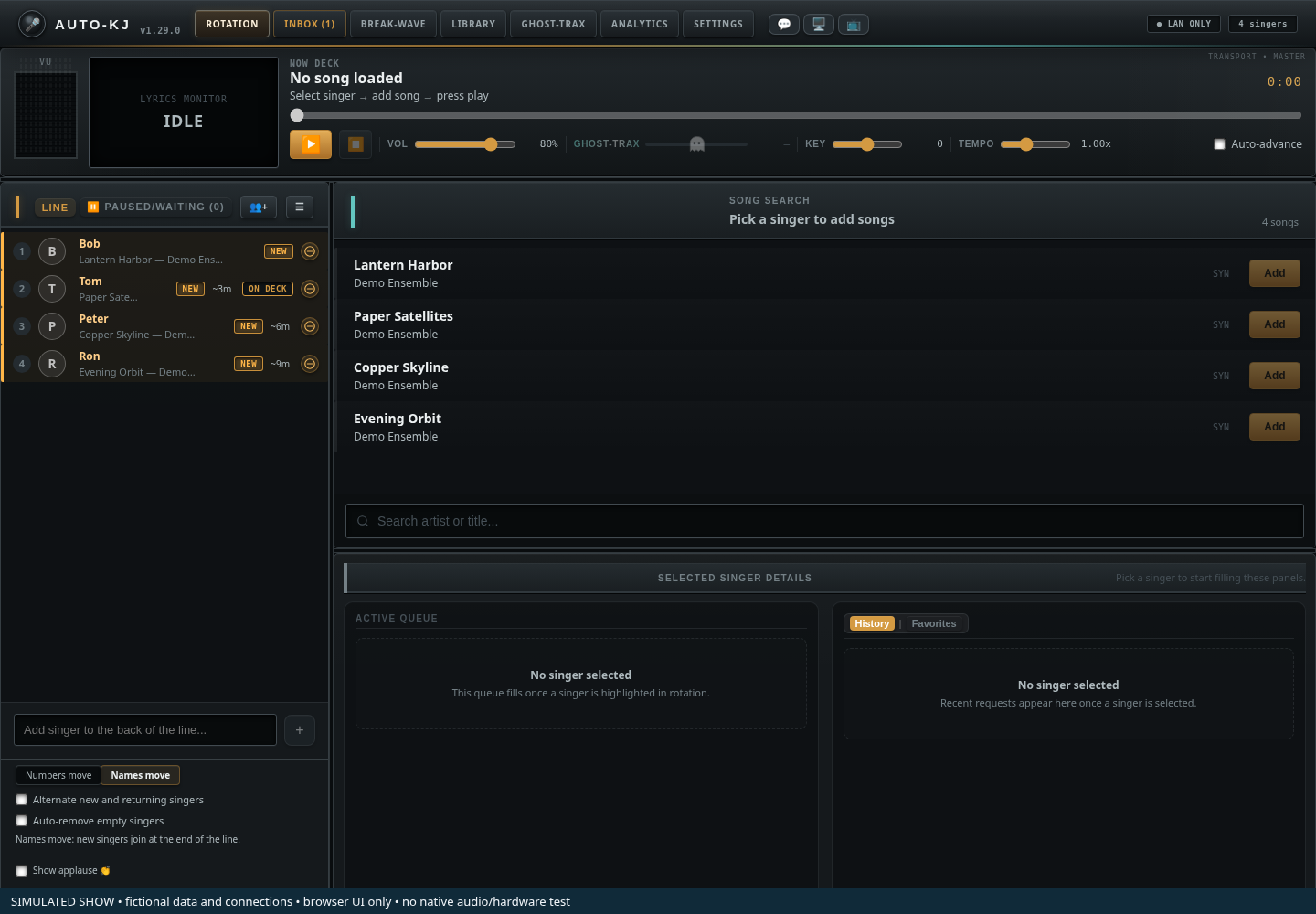
Task: Click the search magnifier icon
Action: 363,521
